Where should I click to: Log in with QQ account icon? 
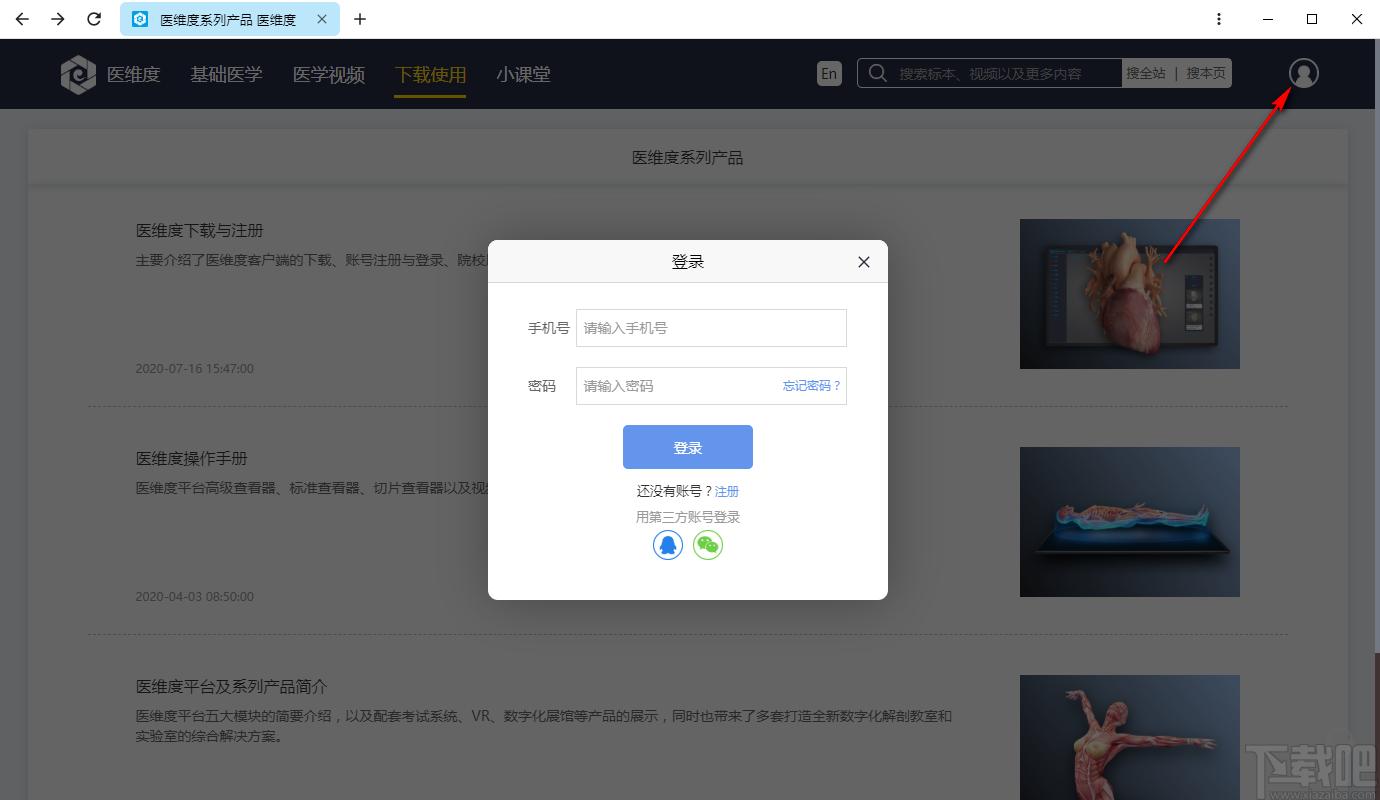668,545
